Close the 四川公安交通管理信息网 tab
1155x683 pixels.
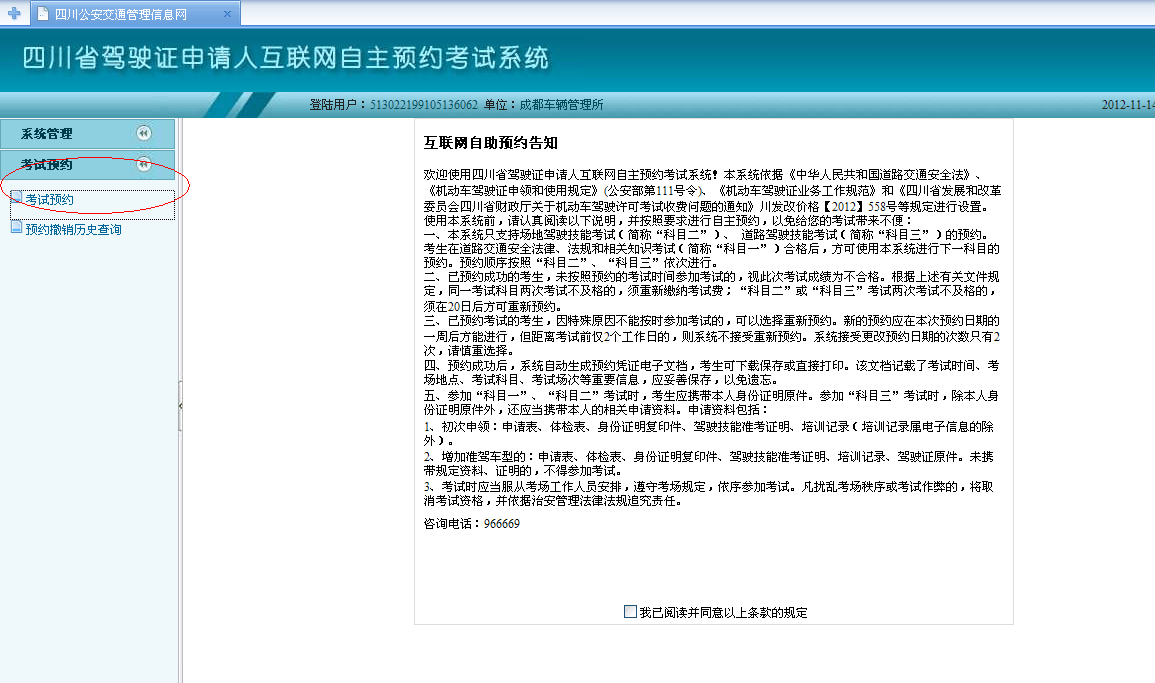227,14
